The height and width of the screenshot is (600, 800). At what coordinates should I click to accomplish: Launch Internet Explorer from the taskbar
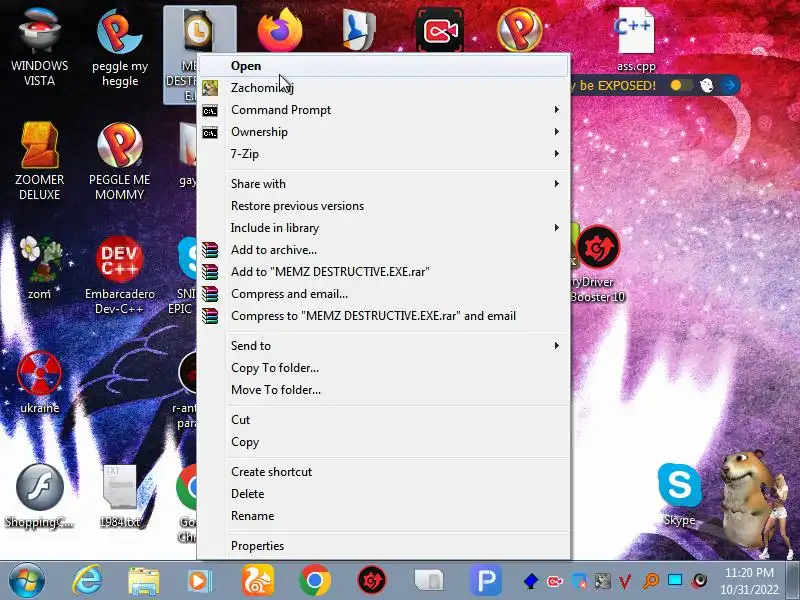coord(87,581)
